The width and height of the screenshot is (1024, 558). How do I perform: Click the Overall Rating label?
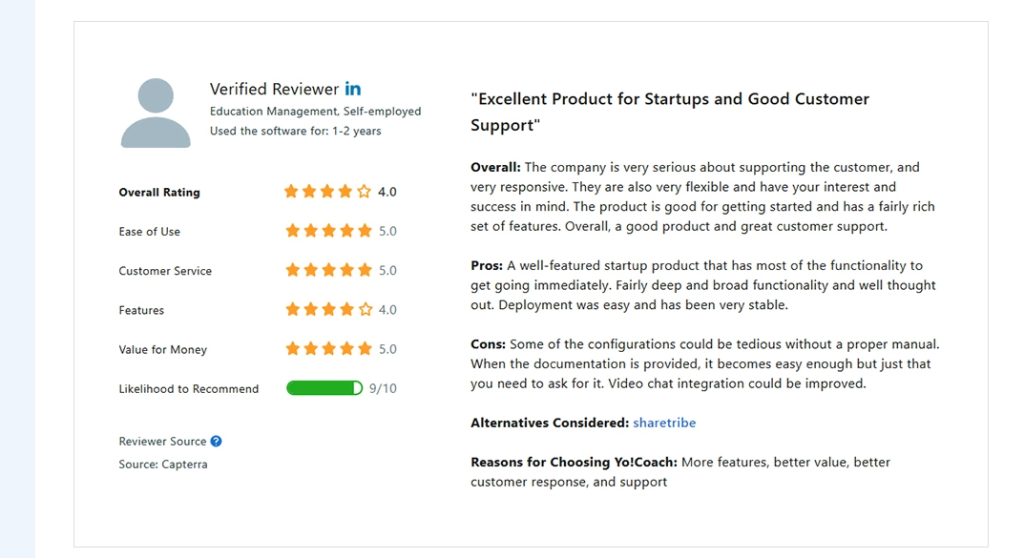tap(159, 192)
